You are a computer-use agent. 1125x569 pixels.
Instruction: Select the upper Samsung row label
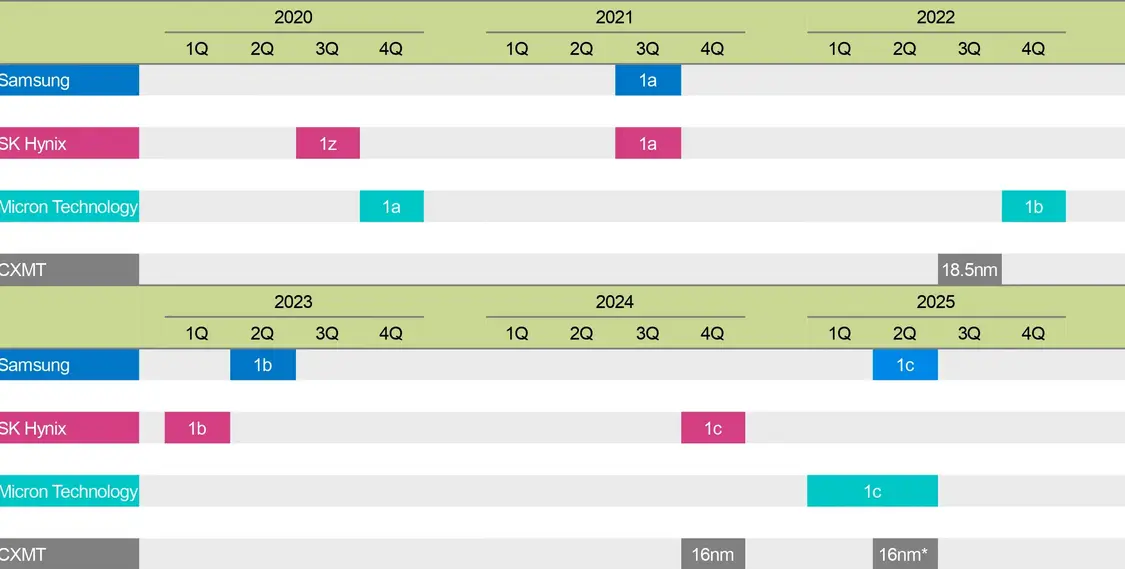click(x=70, y=80)
